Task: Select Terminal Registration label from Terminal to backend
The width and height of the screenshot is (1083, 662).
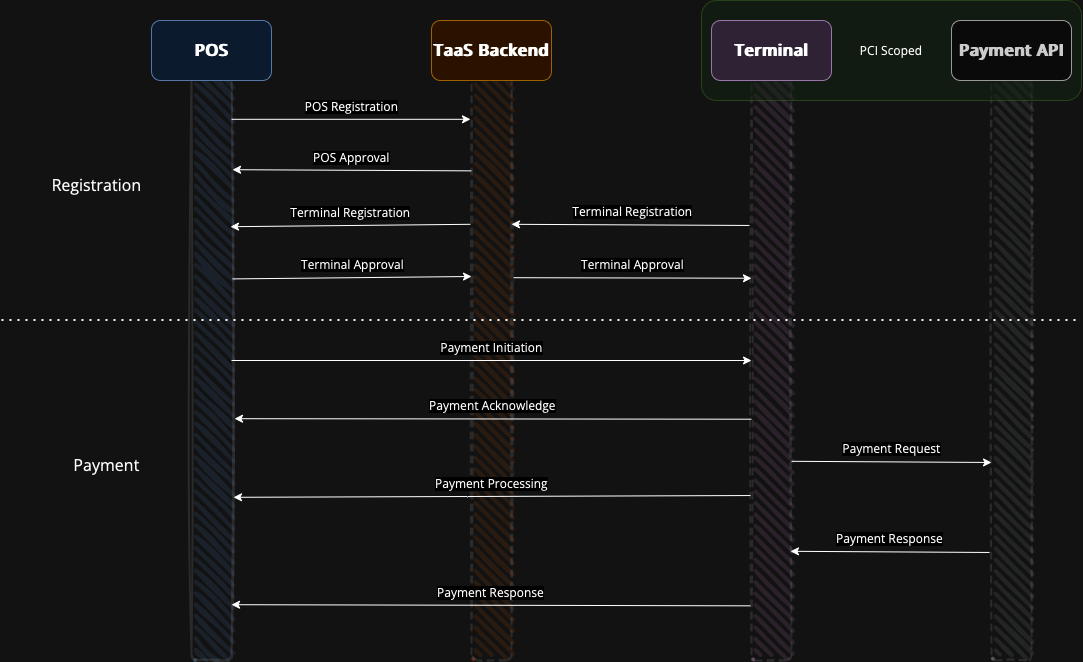Action: (631, 212)
